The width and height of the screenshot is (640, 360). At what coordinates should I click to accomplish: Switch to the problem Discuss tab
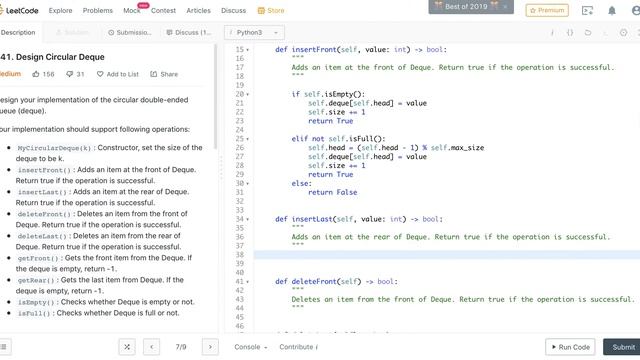[189, 32]
